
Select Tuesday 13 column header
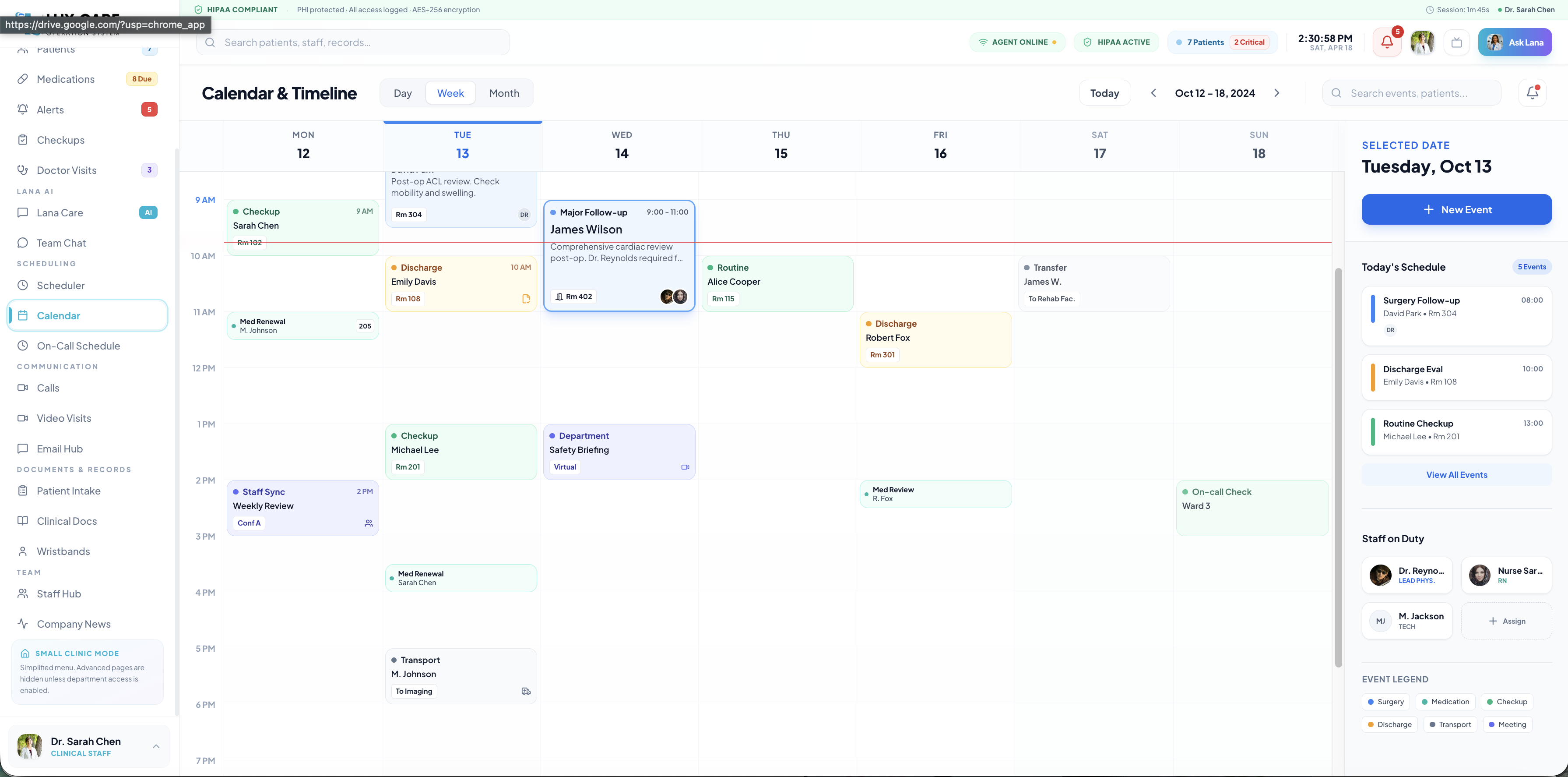click(463, 146)
